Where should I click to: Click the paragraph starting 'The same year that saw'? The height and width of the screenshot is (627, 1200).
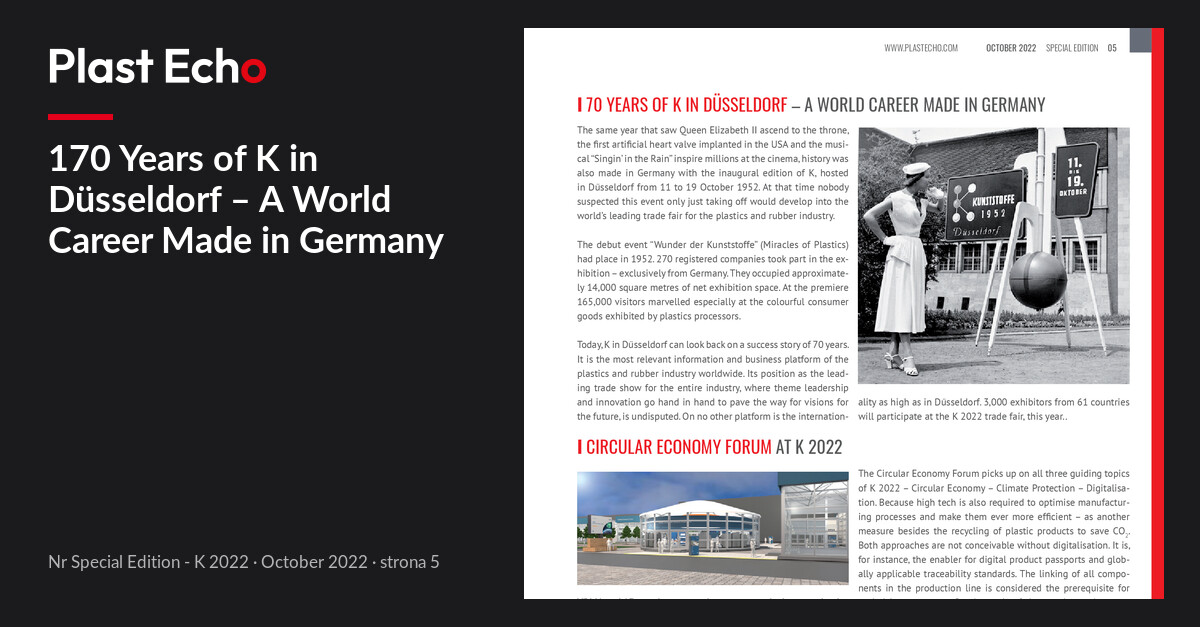point(713,174)
